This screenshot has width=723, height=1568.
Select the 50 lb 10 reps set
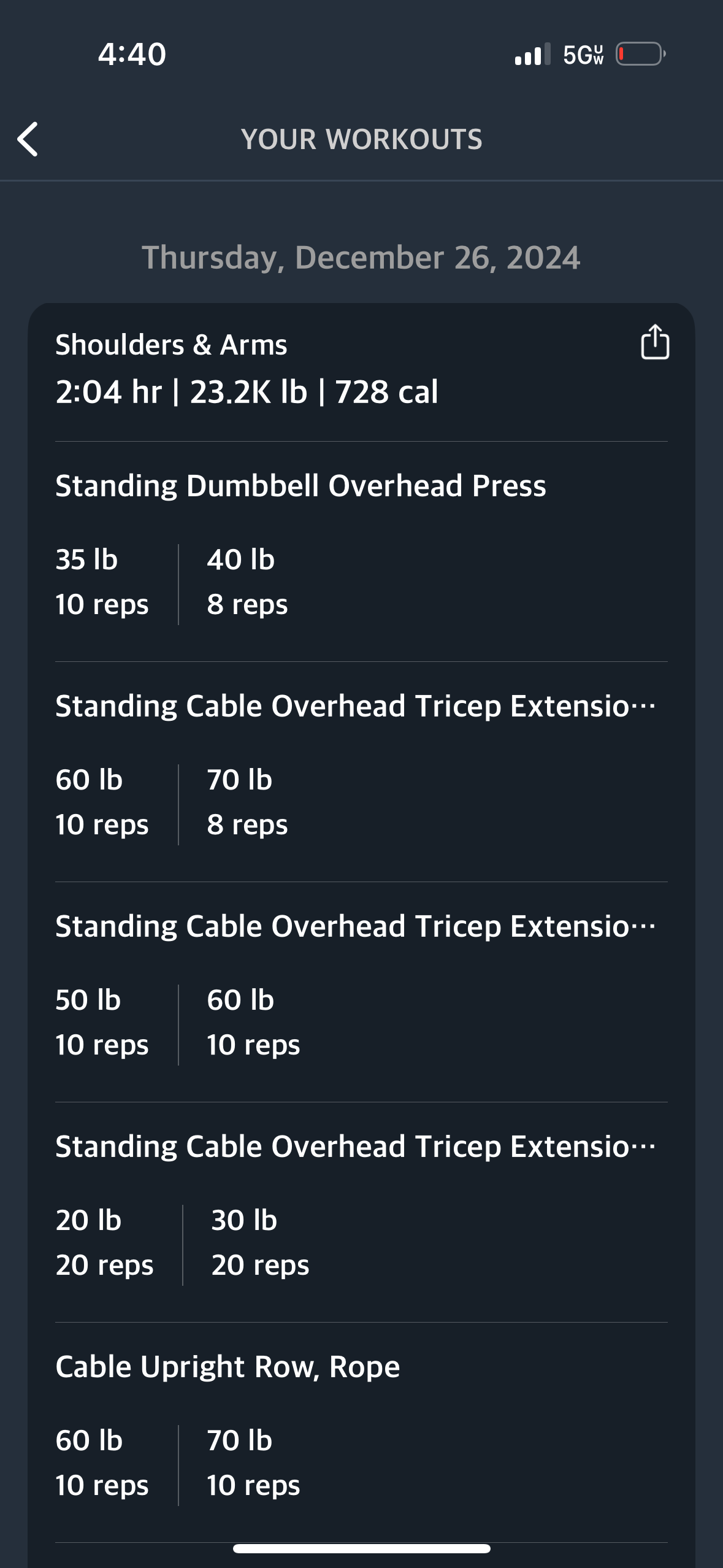tap(102, 1022)
